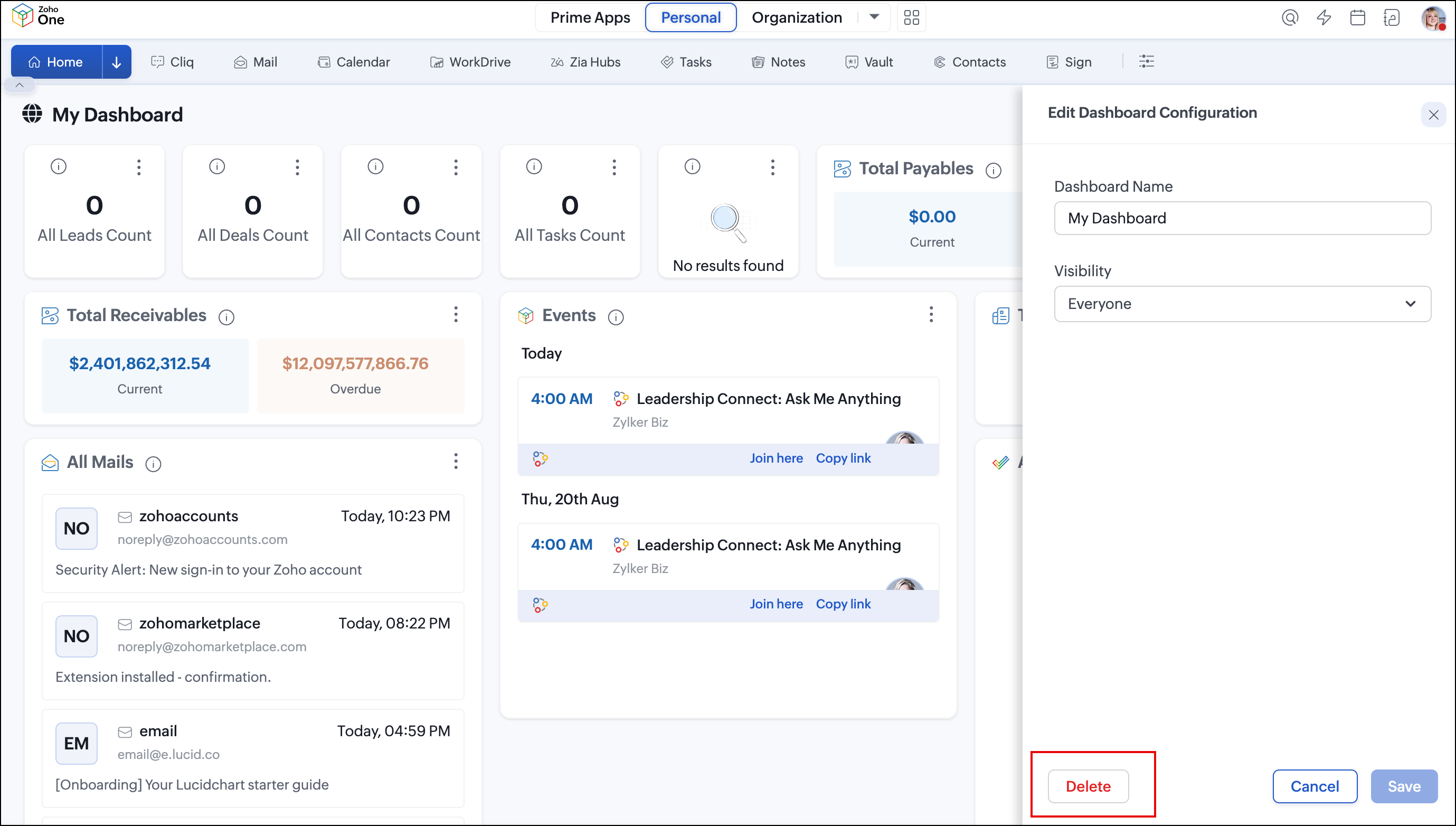Open the Lucidchart starter guide mail
The height and width of the screenshot is (826, 1456).
pyautogui.click(x=253, y=758)
